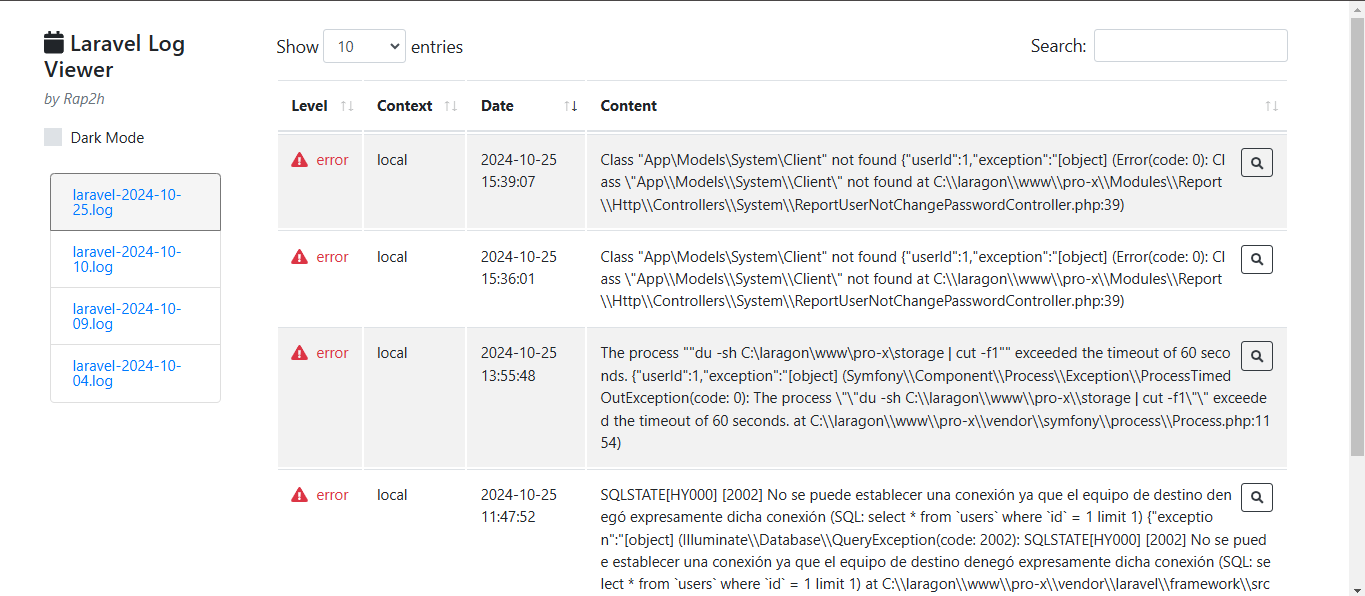Open the Show entries dropdown
Image resolution: width=1365 pixels, height=596 pixels.
pos(364,46)
